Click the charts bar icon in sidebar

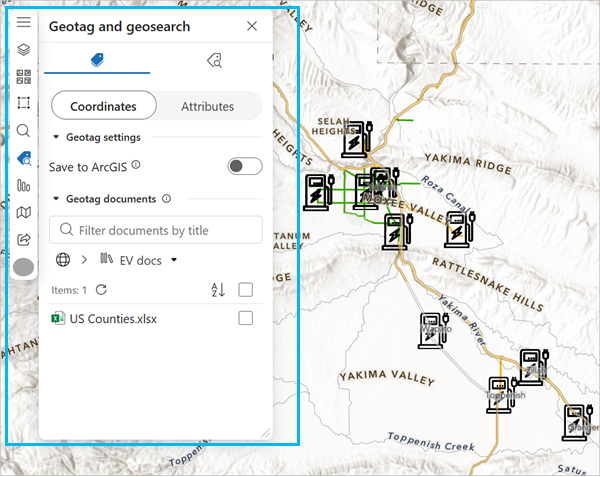point(23,185)
